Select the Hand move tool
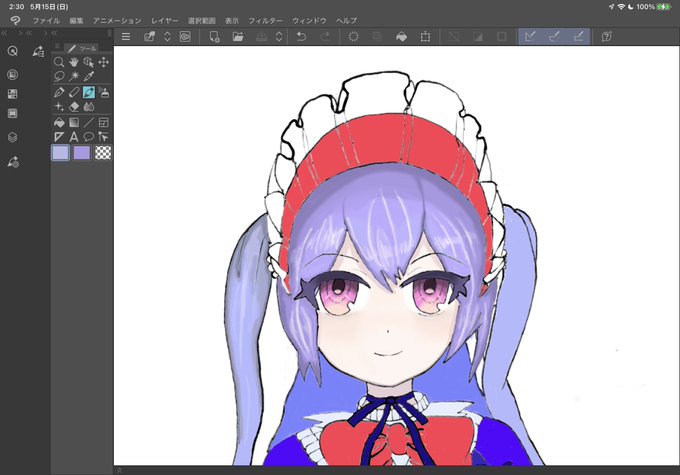 click(x=74, y=62)
